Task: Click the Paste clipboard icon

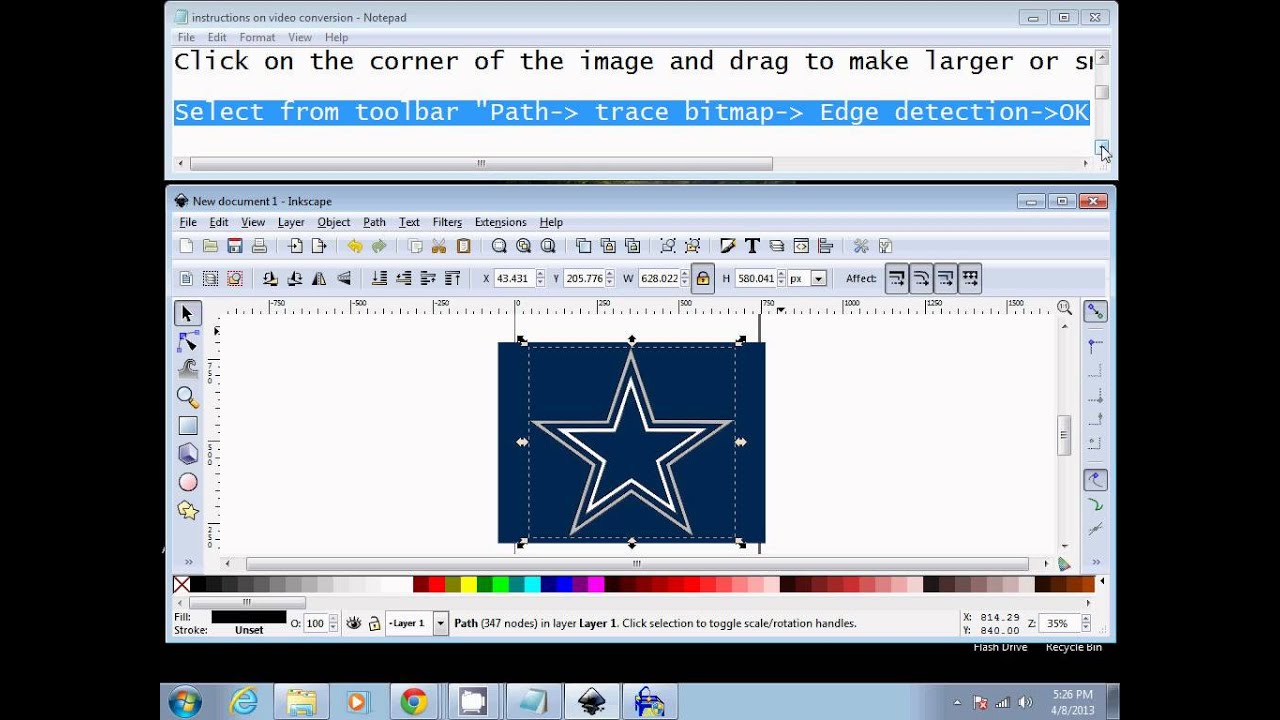Action: [463, 246]
